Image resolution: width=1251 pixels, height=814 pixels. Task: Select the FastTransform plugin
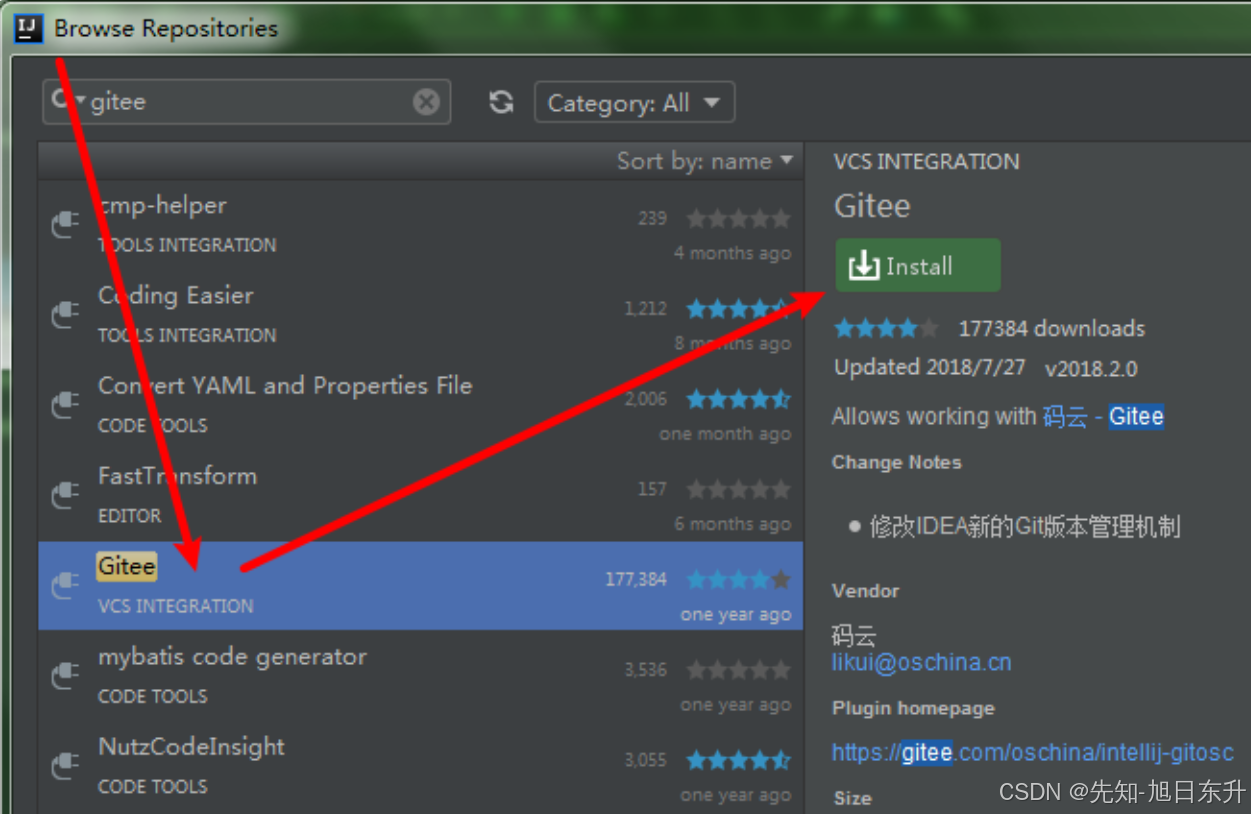[420, 495]
